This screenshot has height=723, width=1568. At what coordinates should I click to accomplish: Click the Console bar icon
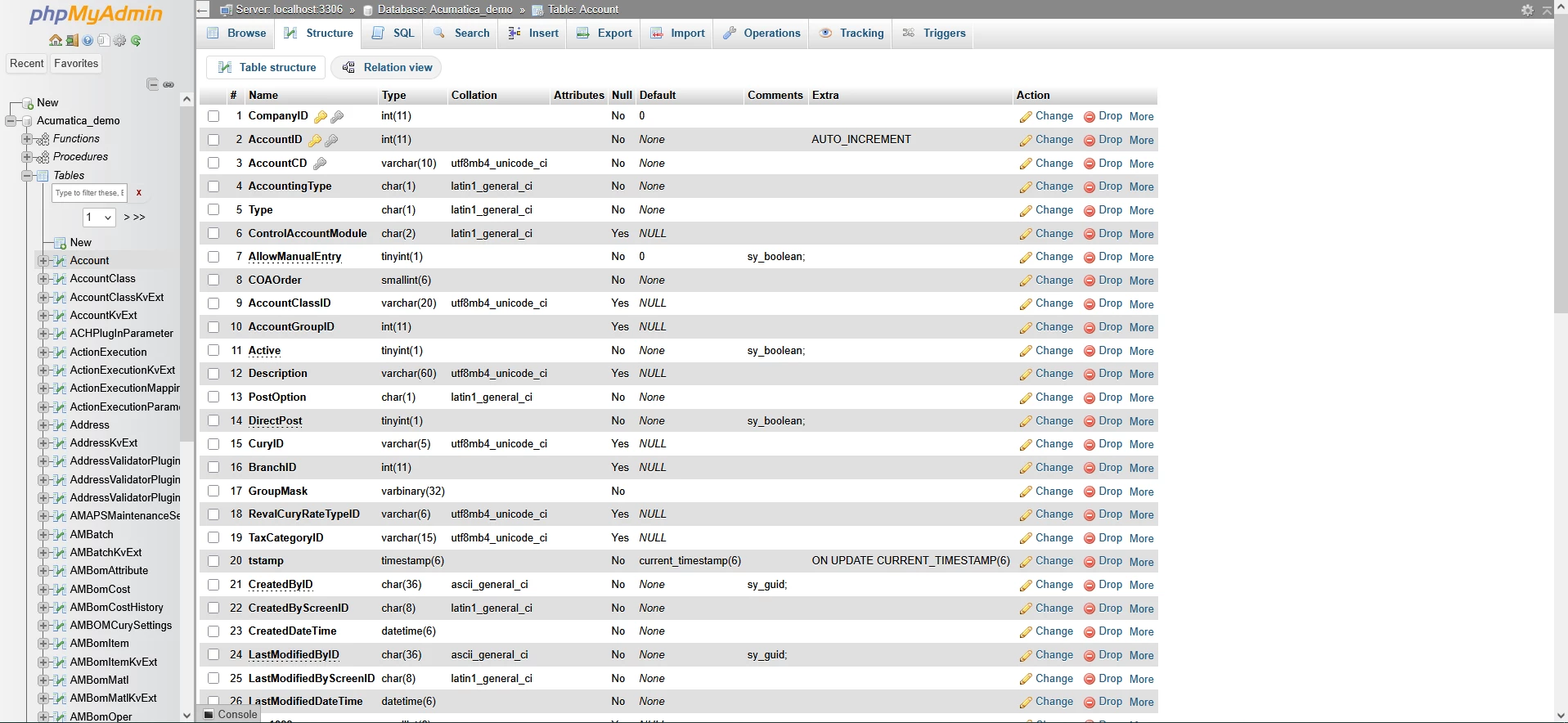point(209,714)
